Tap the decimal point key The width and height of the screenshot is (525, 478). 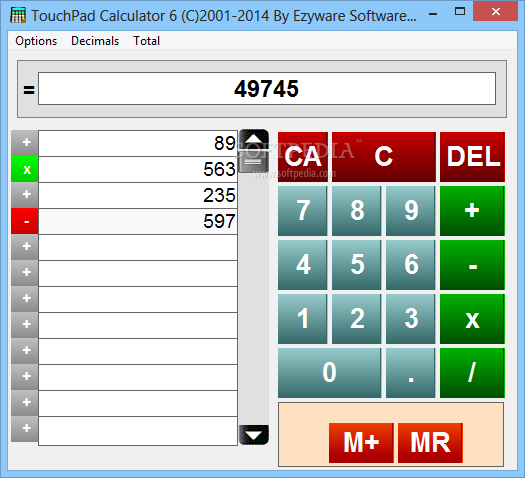tap(411, 373)
